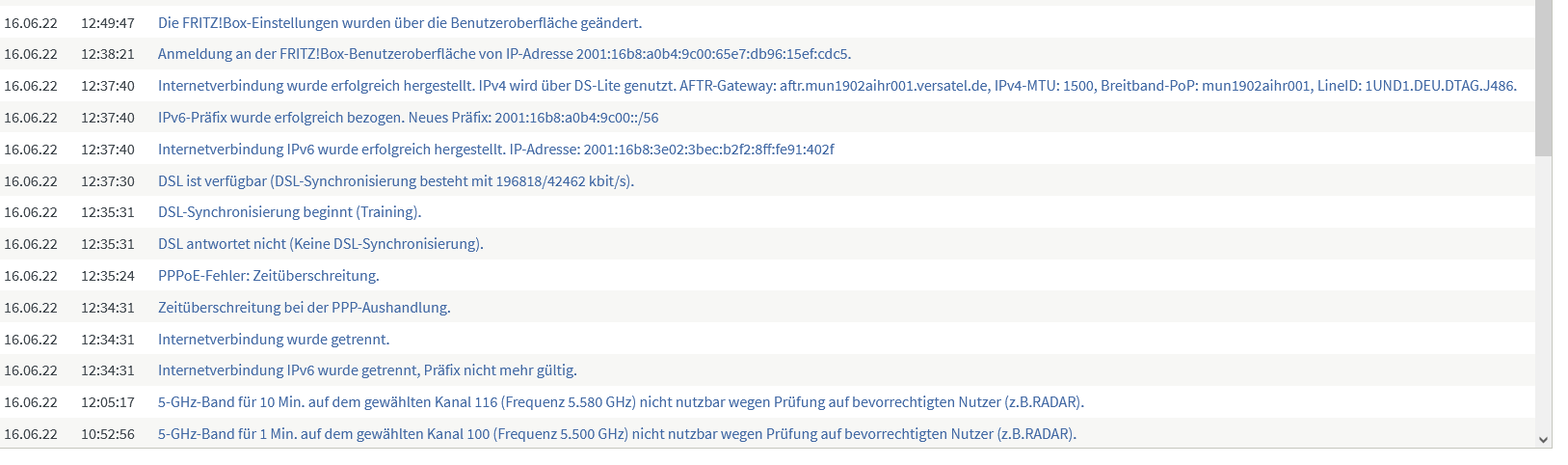1568x465 pixels.
Task: Click the 10:52:56 timestamp in last row
Action: [108, 434]
